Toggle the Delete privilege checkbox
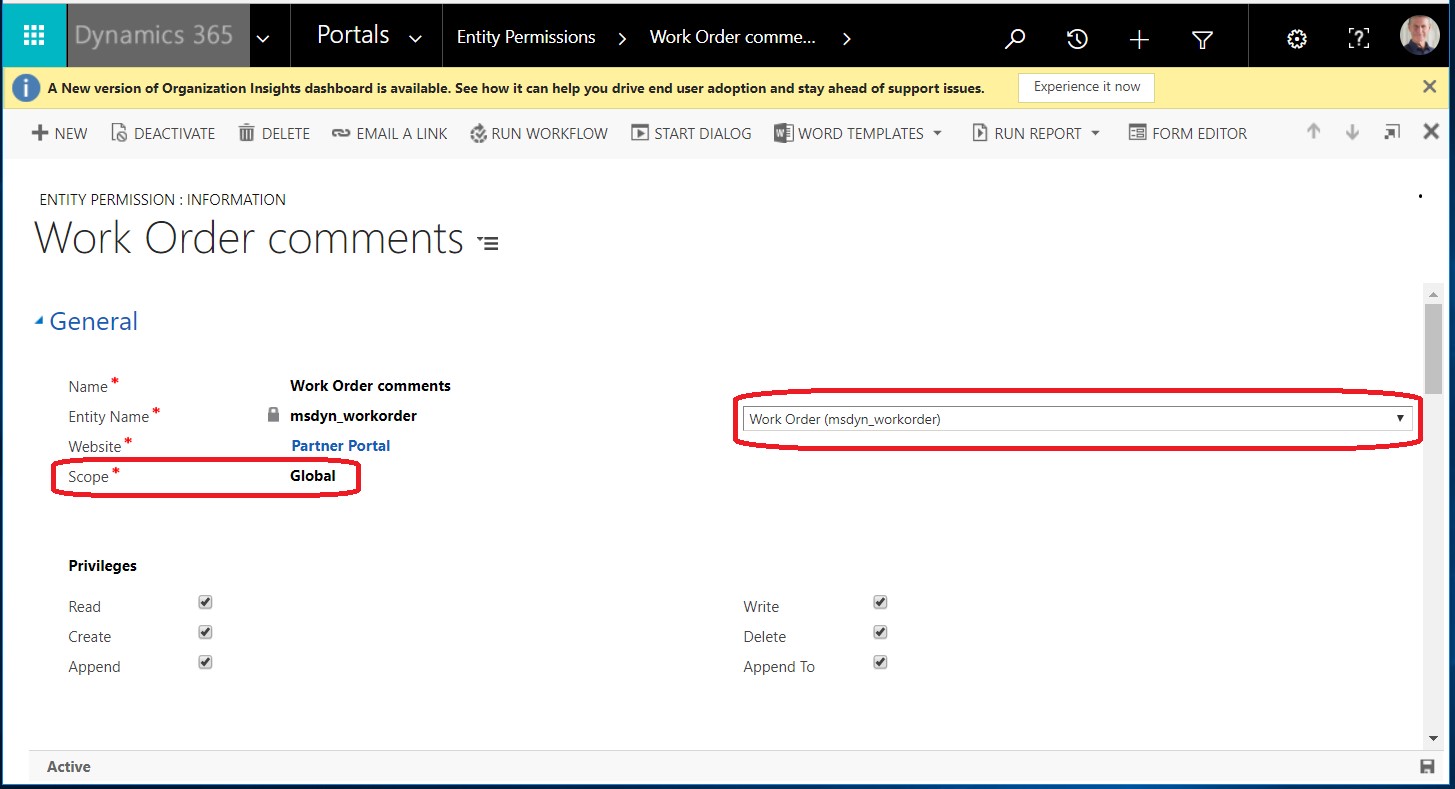Image resolution: width=1455 pixels, height=789 pixels. [880, 632]
